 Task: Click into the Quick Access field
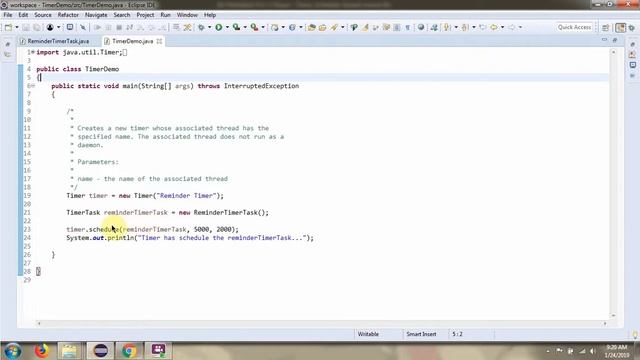574,27
